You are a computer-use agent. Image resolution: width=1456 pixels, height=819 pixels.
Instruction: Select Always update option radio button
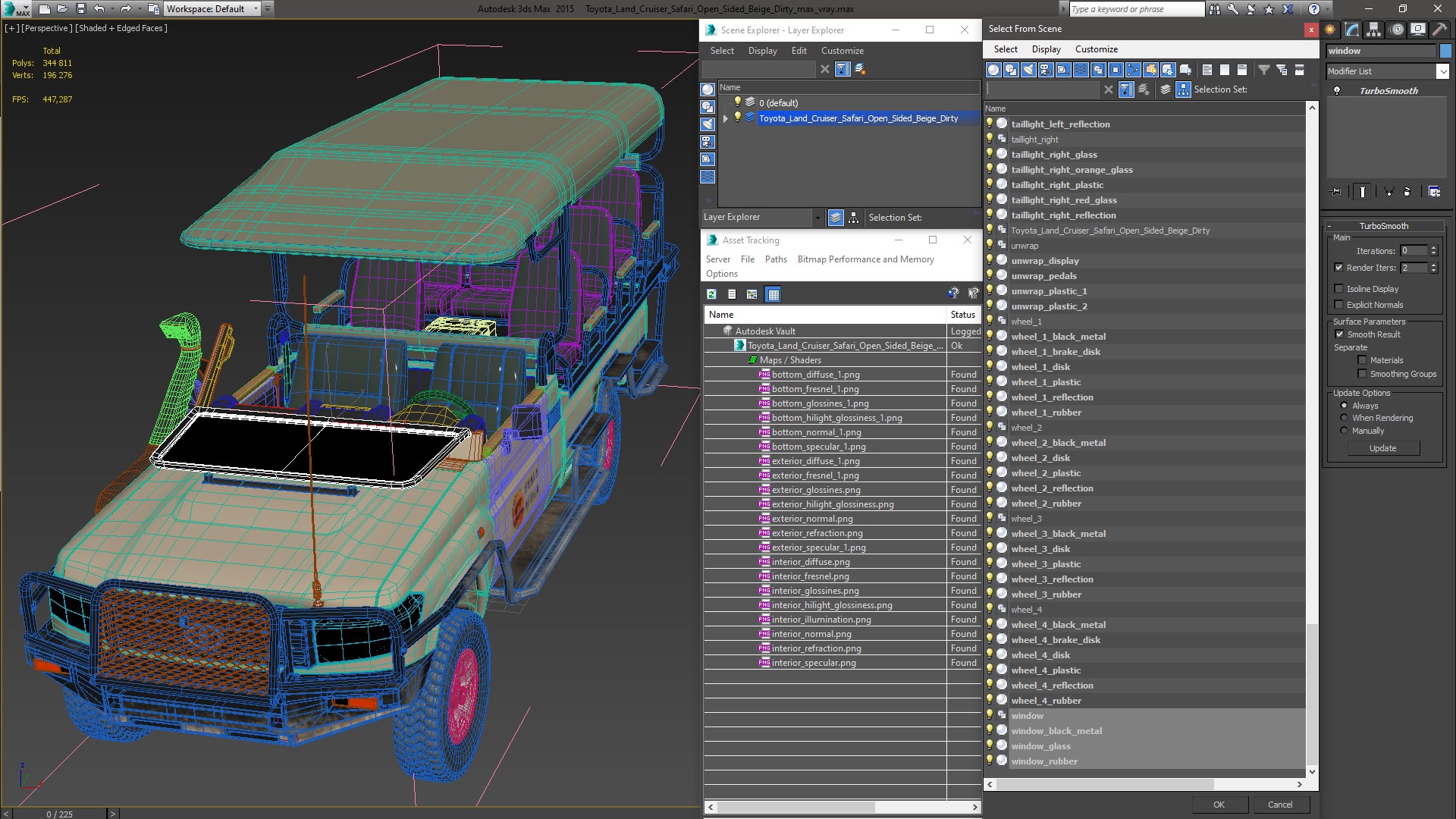[1344, 406]
